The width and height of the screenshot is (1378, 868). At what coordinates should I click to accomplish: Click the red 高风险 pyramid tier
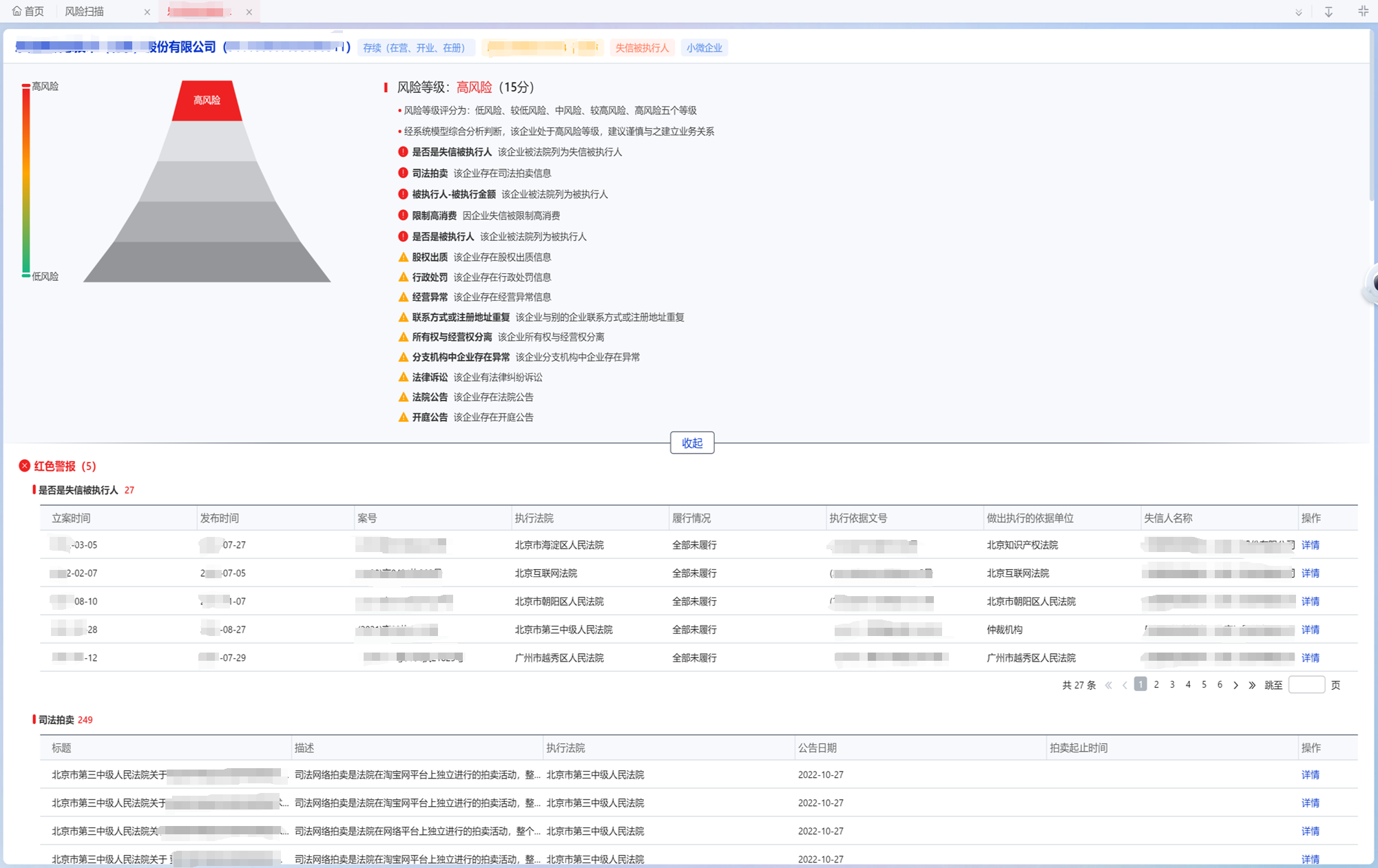(207, 100)
